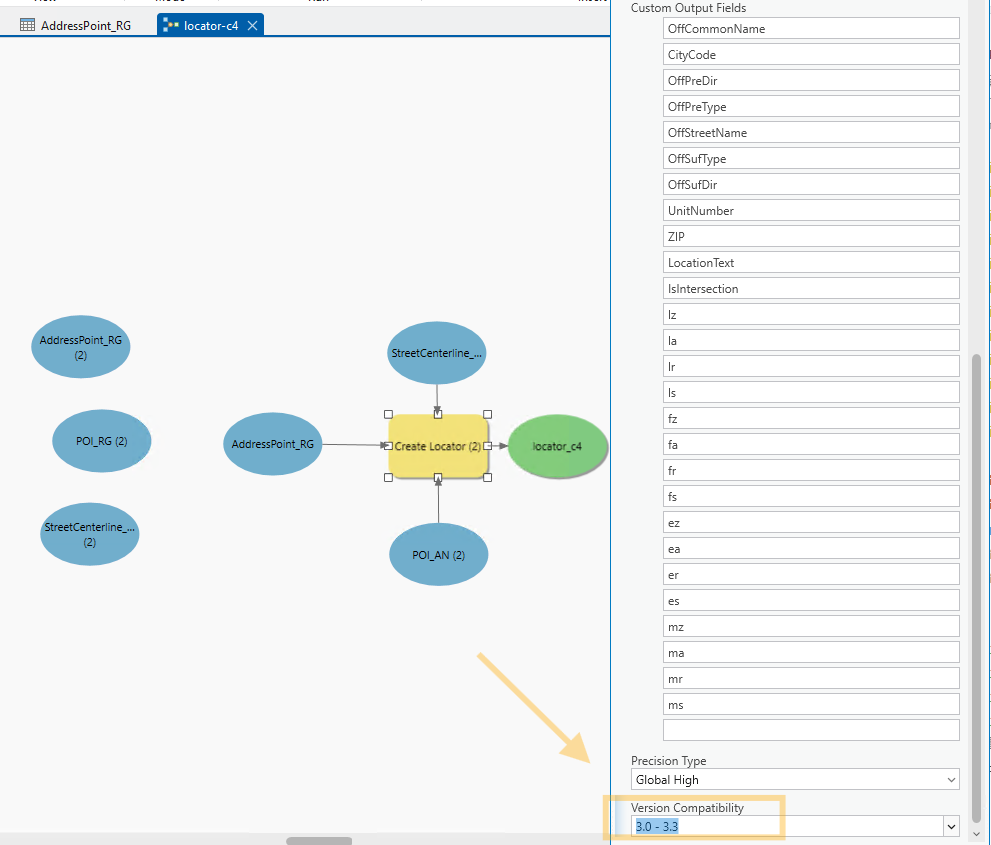Switch to the AddressPoint_RG tab
Viewport: 991px width, 845px height.
[85, 26]
